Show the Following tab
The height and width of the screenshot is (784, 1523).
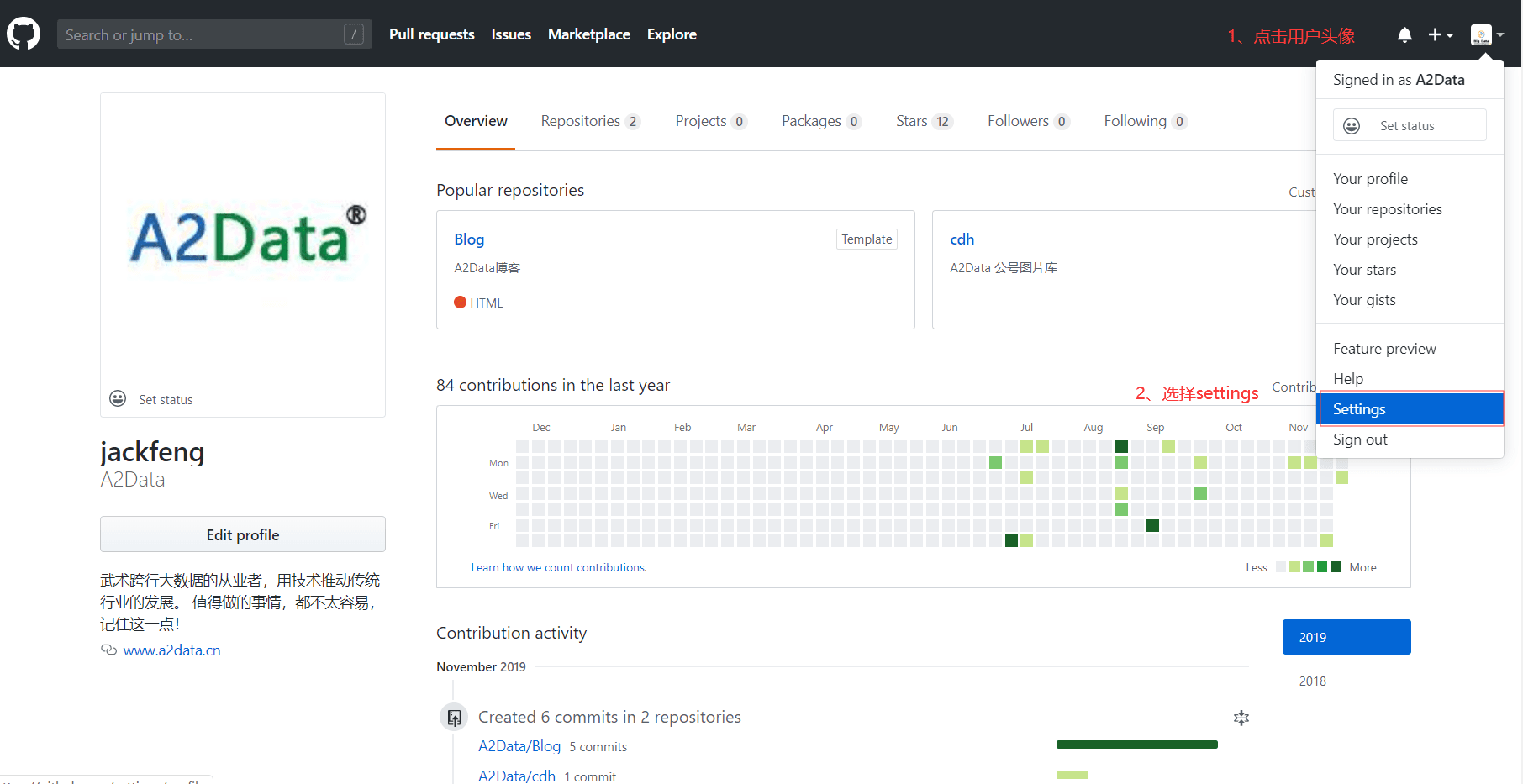(x=1145, y=121)
